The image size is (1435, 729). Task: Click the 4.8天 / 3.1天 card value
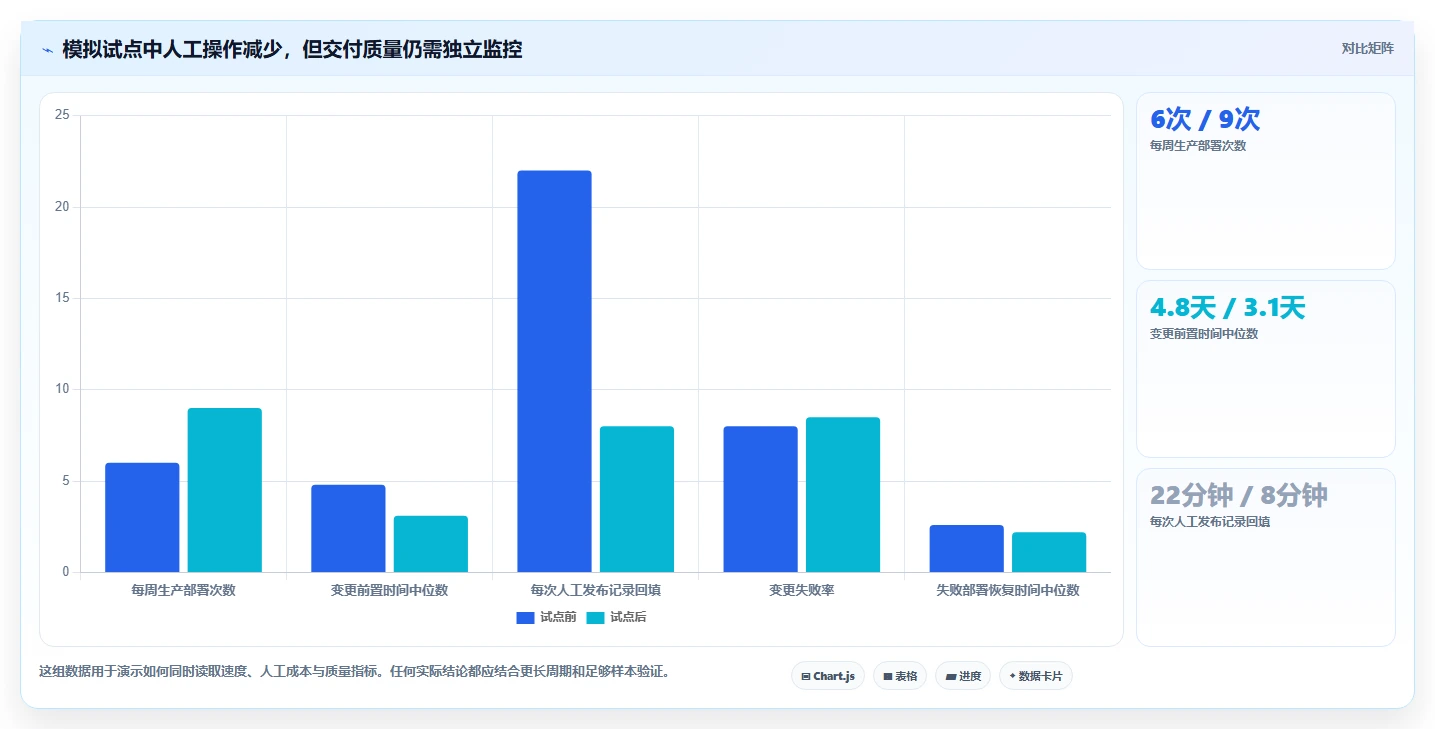point(1227,307)
